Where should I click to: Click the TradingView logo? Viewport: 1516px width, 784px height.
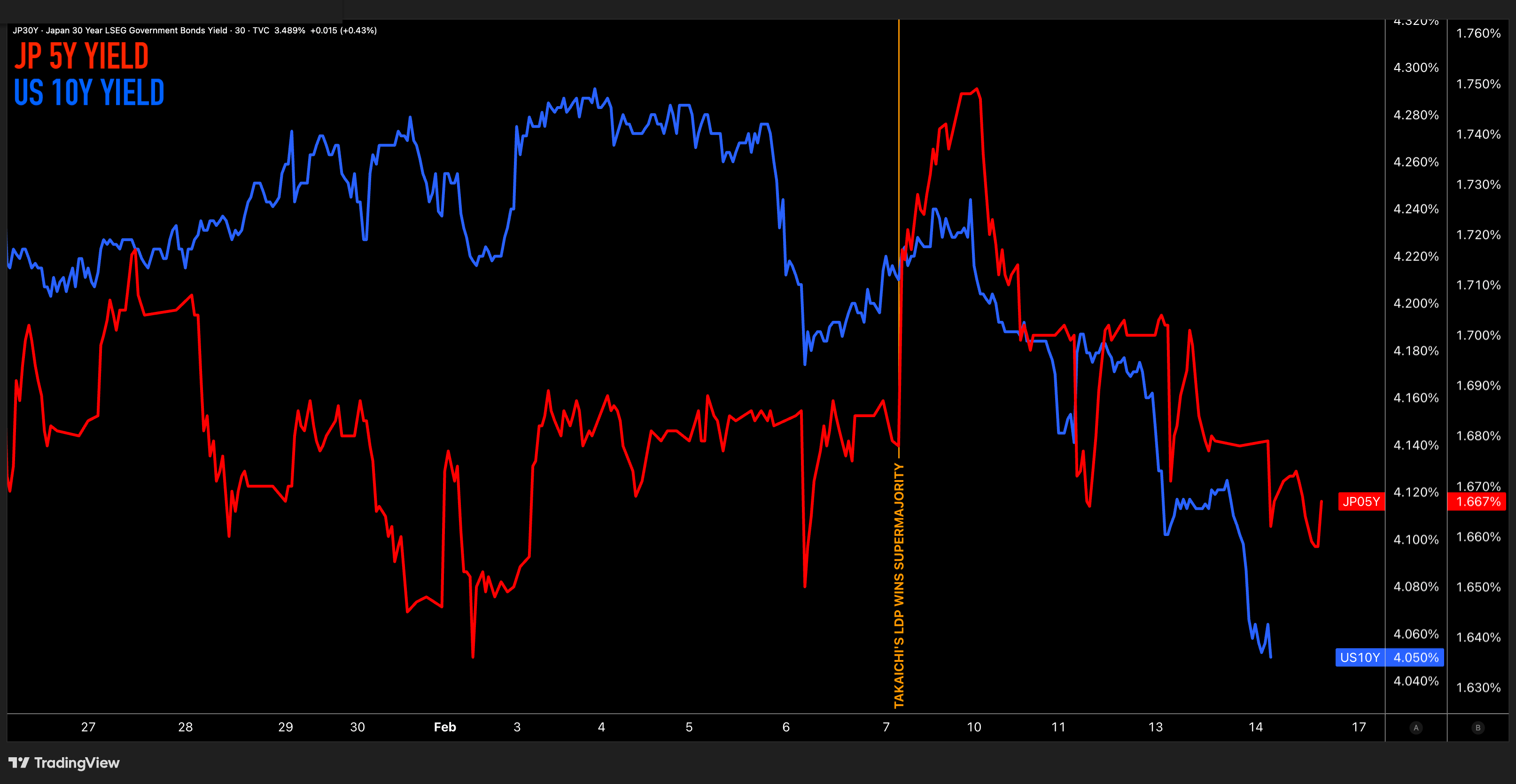(64, 763)
